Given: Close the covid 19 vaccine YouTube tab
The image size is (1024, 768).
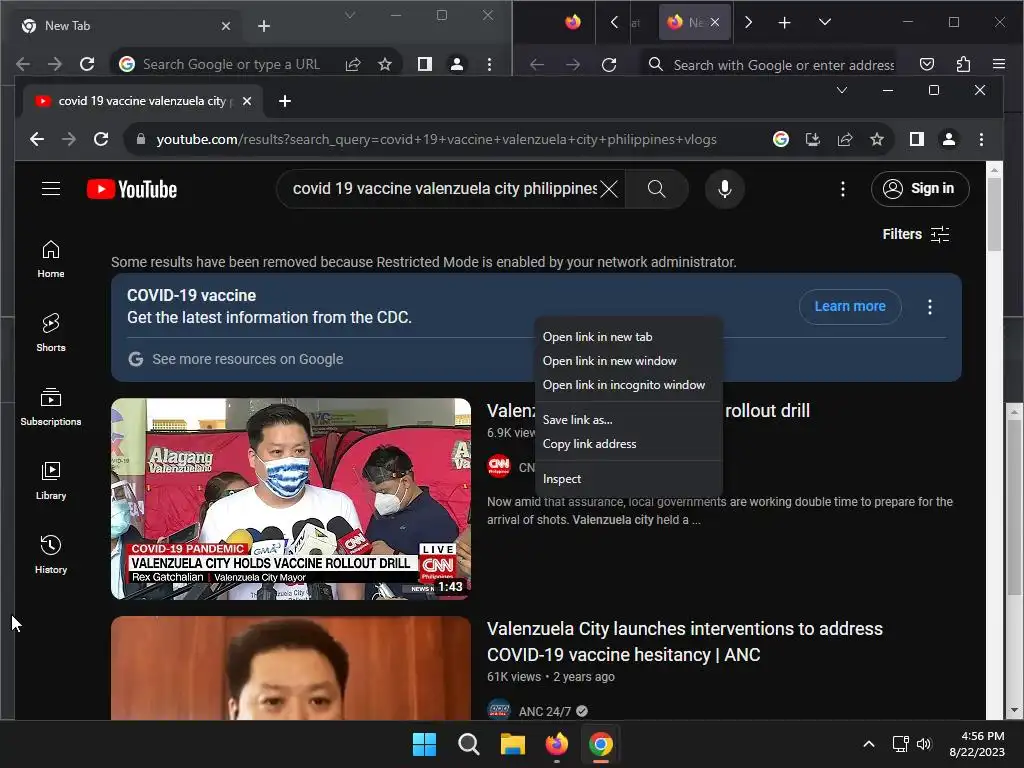Looking at the screenshot, I should 247,101.
